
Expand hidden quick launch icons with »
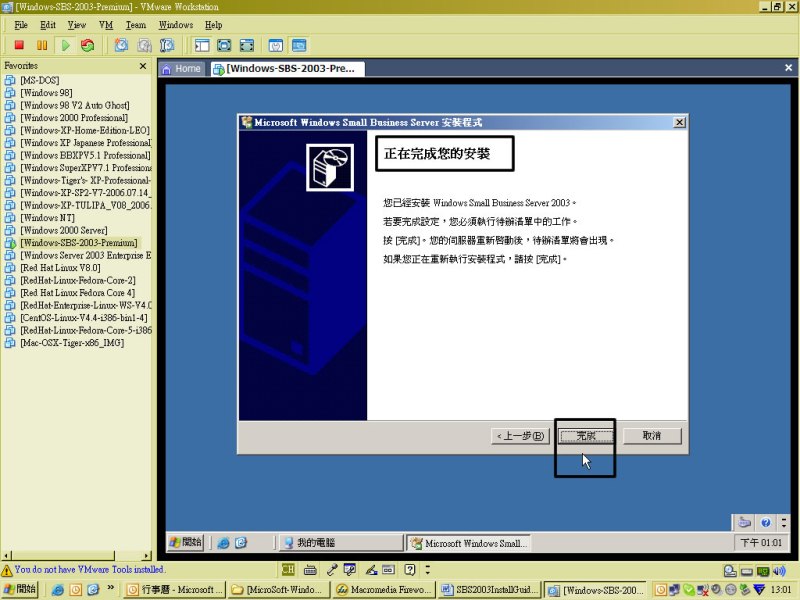pyautogui.click(x=110, y=588)
